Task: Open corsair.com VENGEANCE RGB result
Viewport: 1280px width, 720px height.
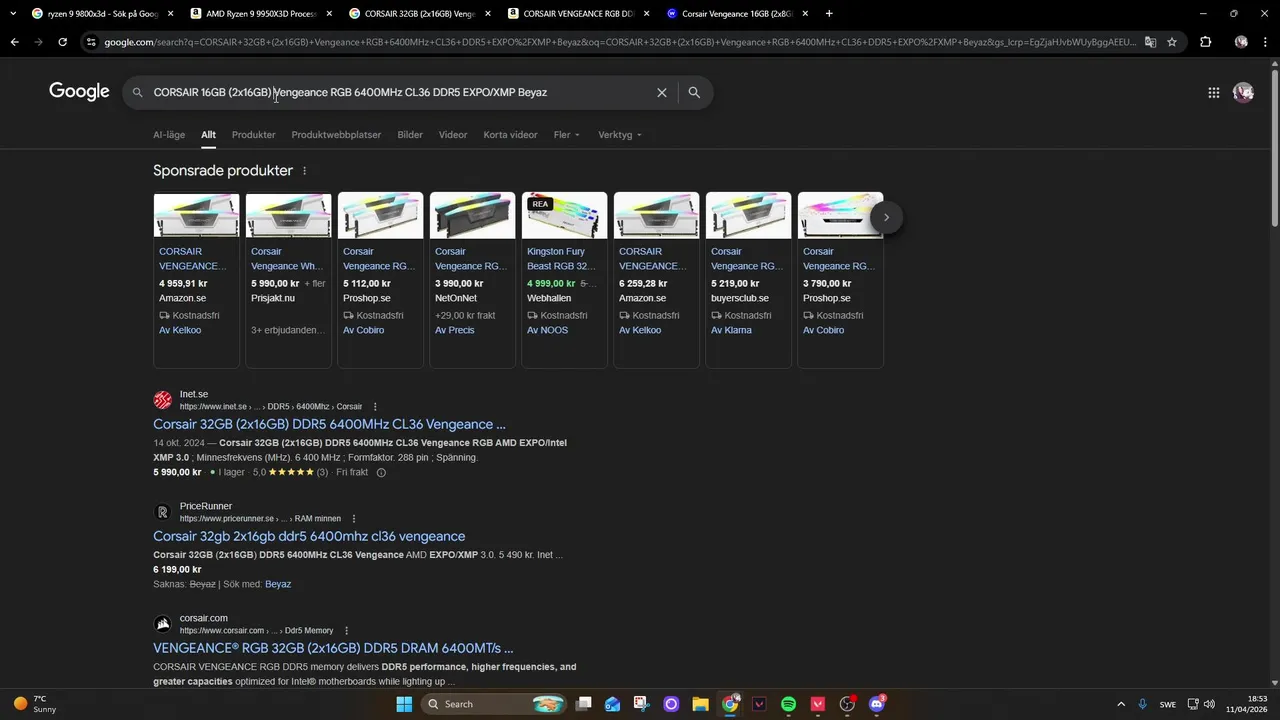Action: 333,648
